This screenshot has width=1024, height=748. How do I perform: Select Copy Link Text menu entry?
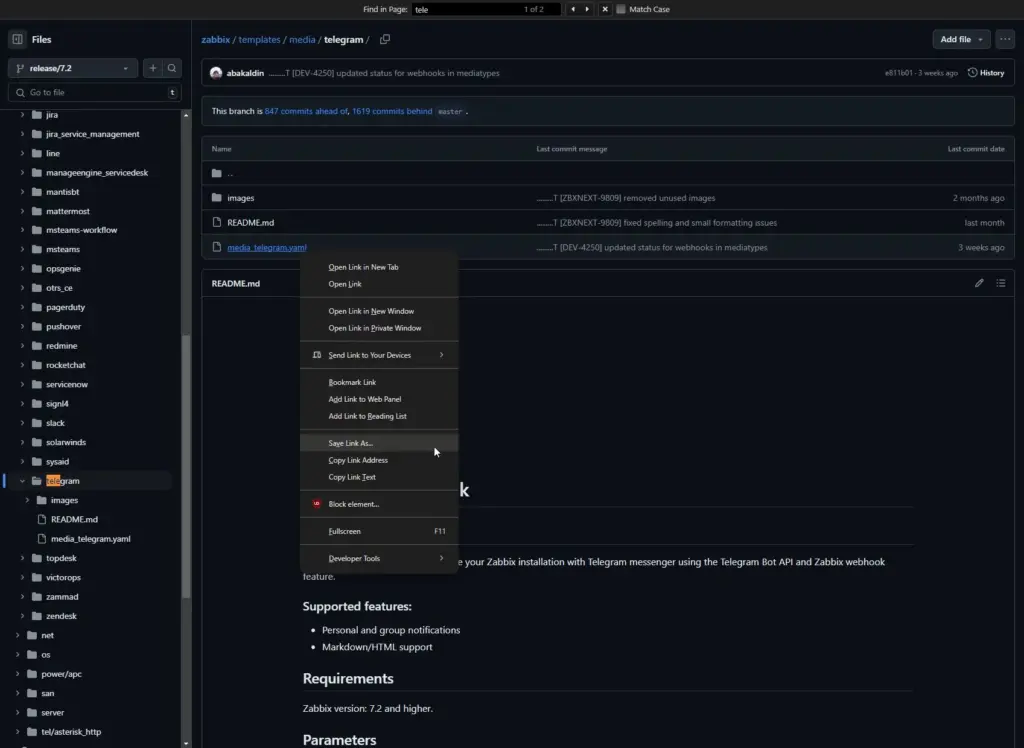tap(379, 477)
